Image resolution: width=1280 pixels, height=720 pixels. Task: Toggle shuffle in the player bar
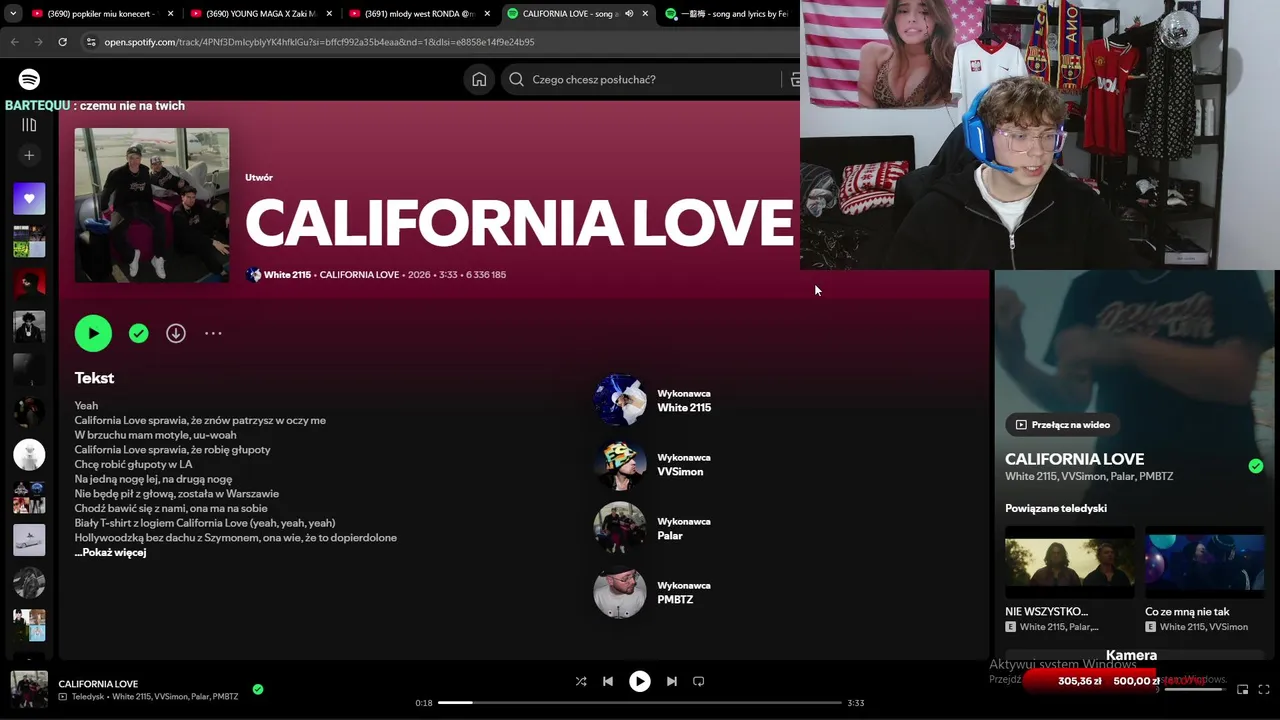coord(581,681)
